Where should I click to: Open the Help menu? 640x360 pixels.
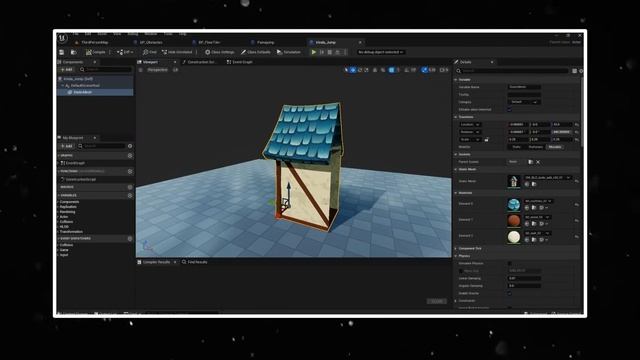click(182, 33)
